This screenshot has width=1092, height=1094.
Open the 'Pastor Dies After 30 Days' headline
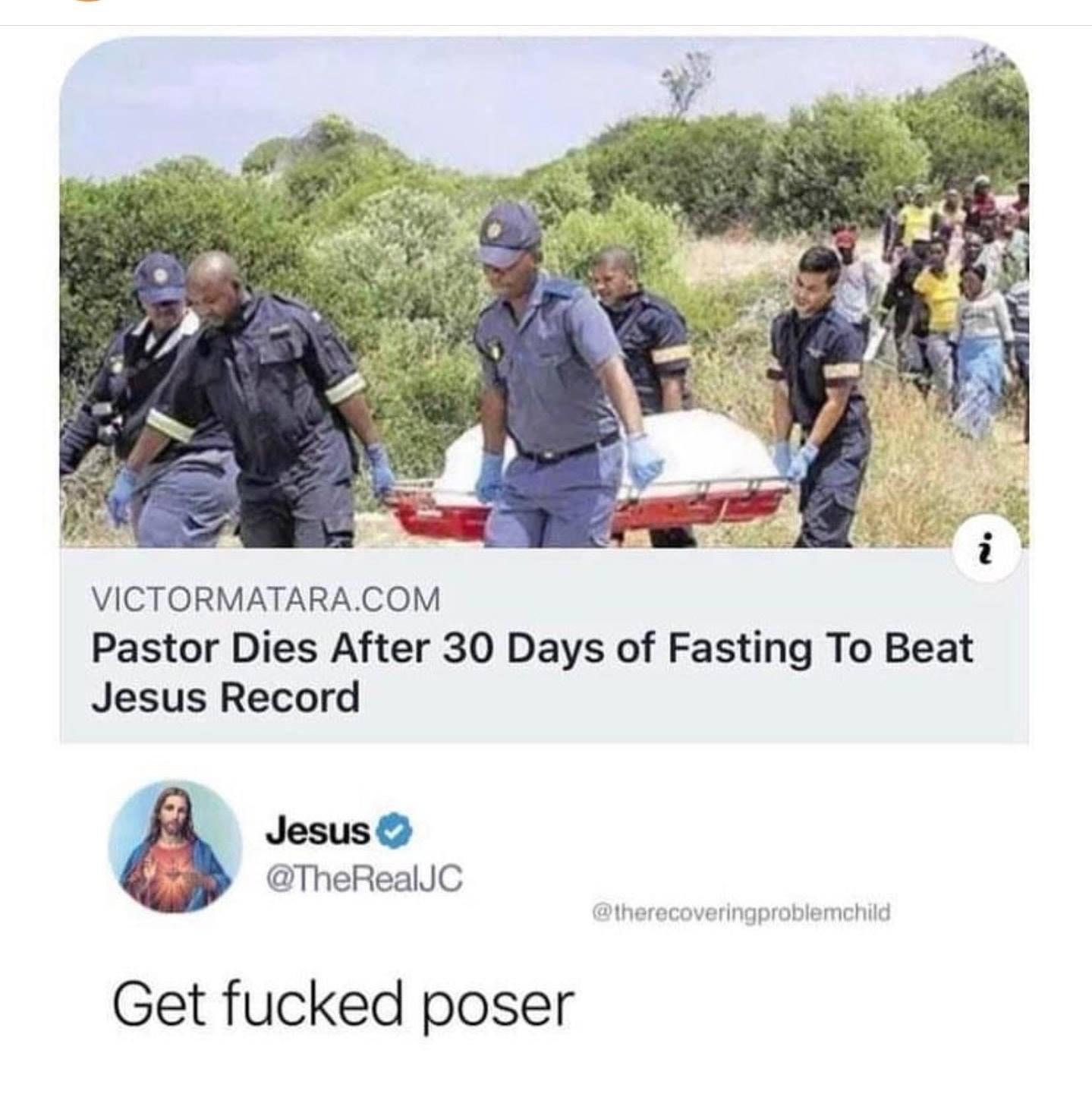[x=531, y=650]
